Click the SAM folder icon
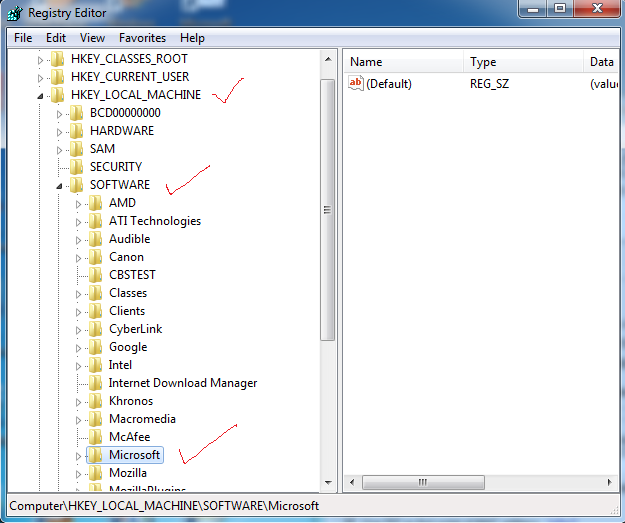 click(x=76, y=149)
